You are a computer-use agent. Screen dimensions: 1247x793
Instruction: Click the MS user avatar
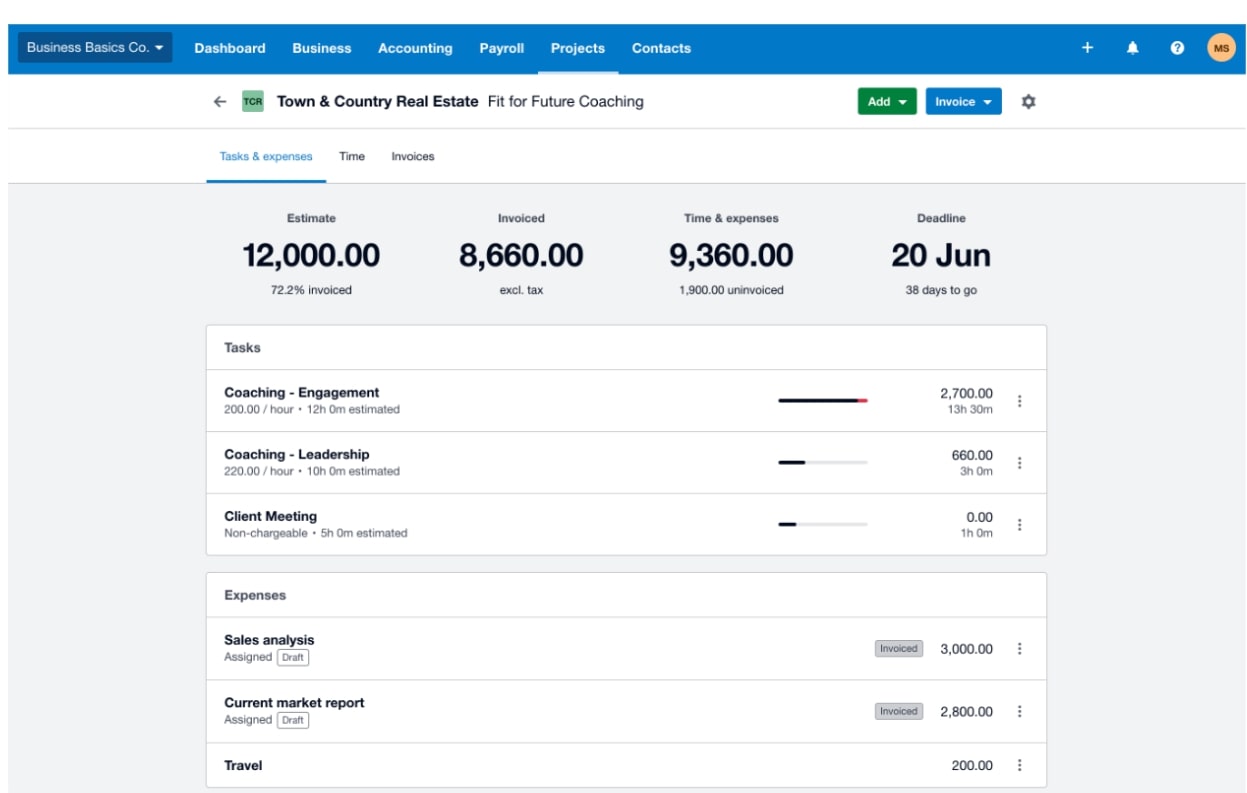1221,48
